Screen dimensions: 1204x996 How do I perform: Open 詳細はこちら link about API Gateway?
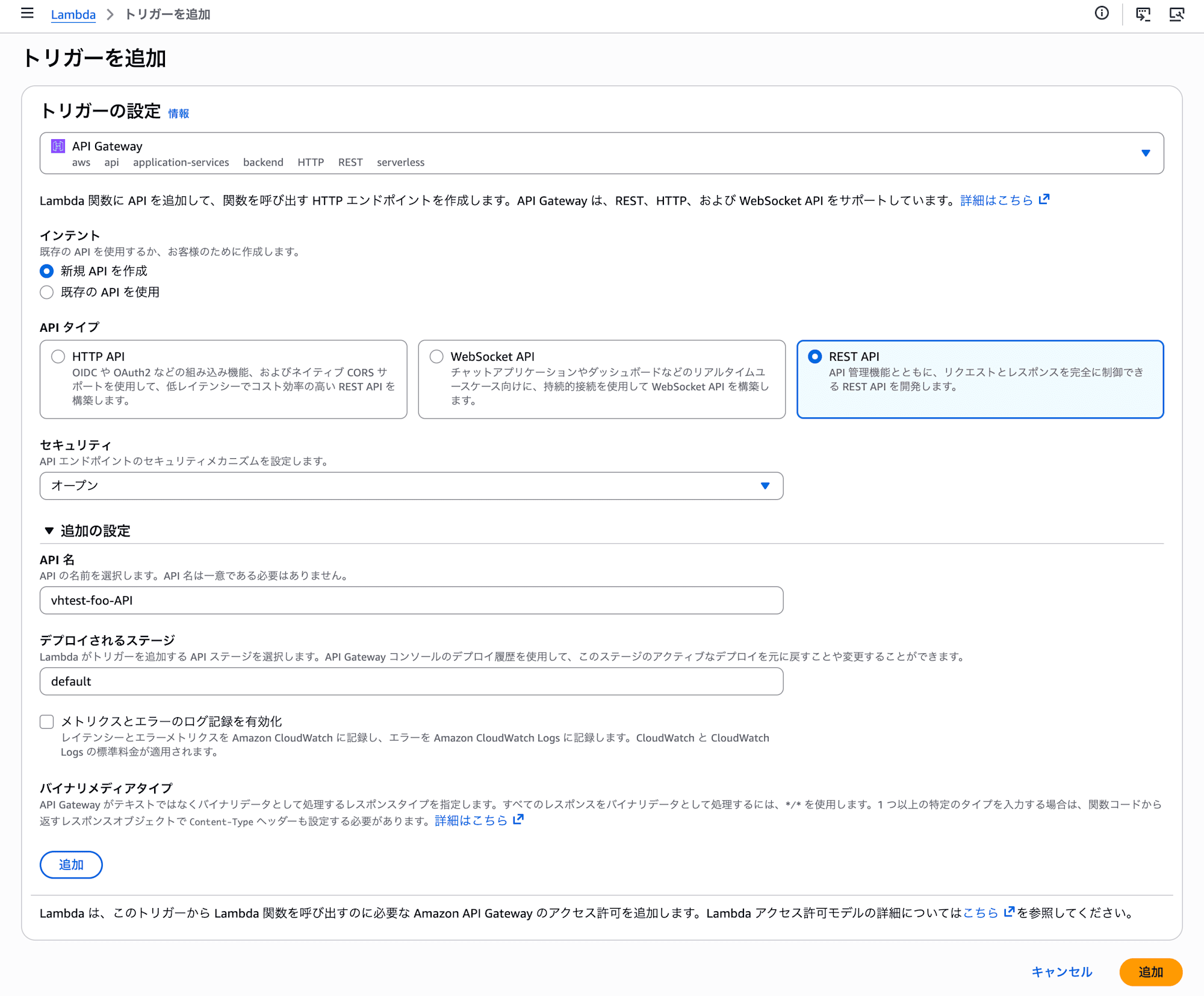(996, 201)
